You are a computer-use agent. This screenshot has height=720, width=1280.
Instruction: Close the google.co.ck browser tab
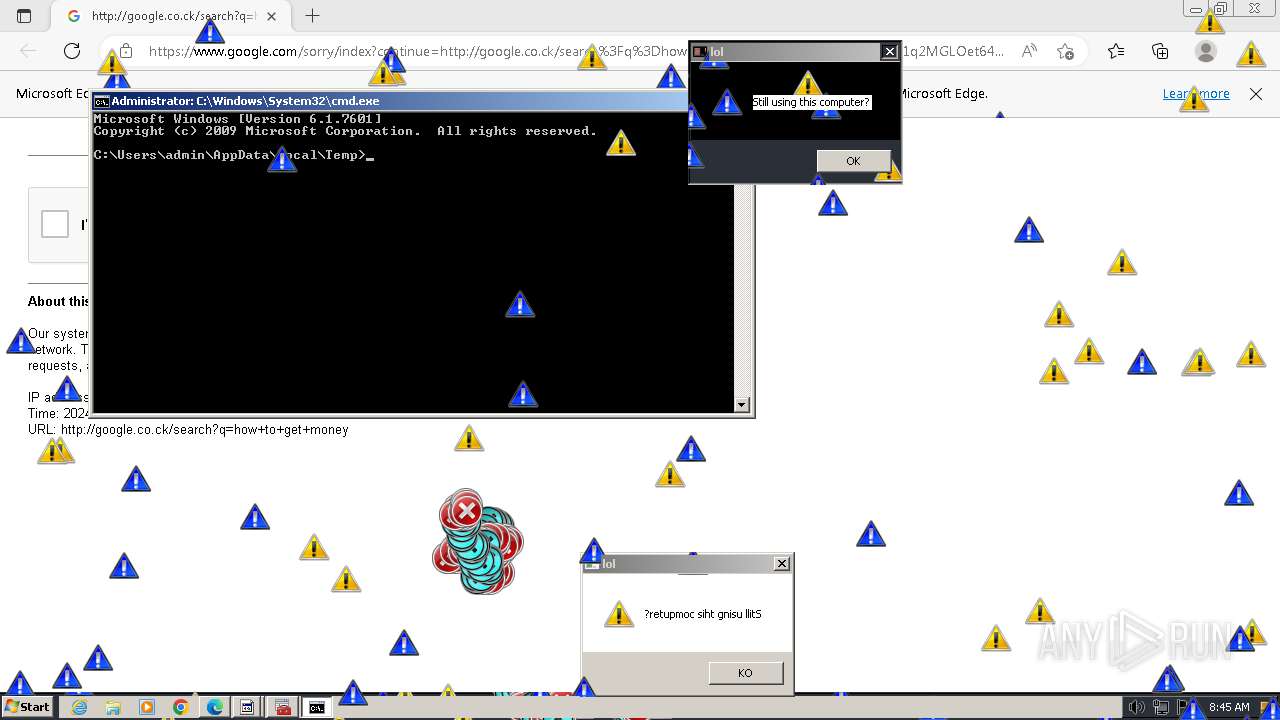click(271, 16)
